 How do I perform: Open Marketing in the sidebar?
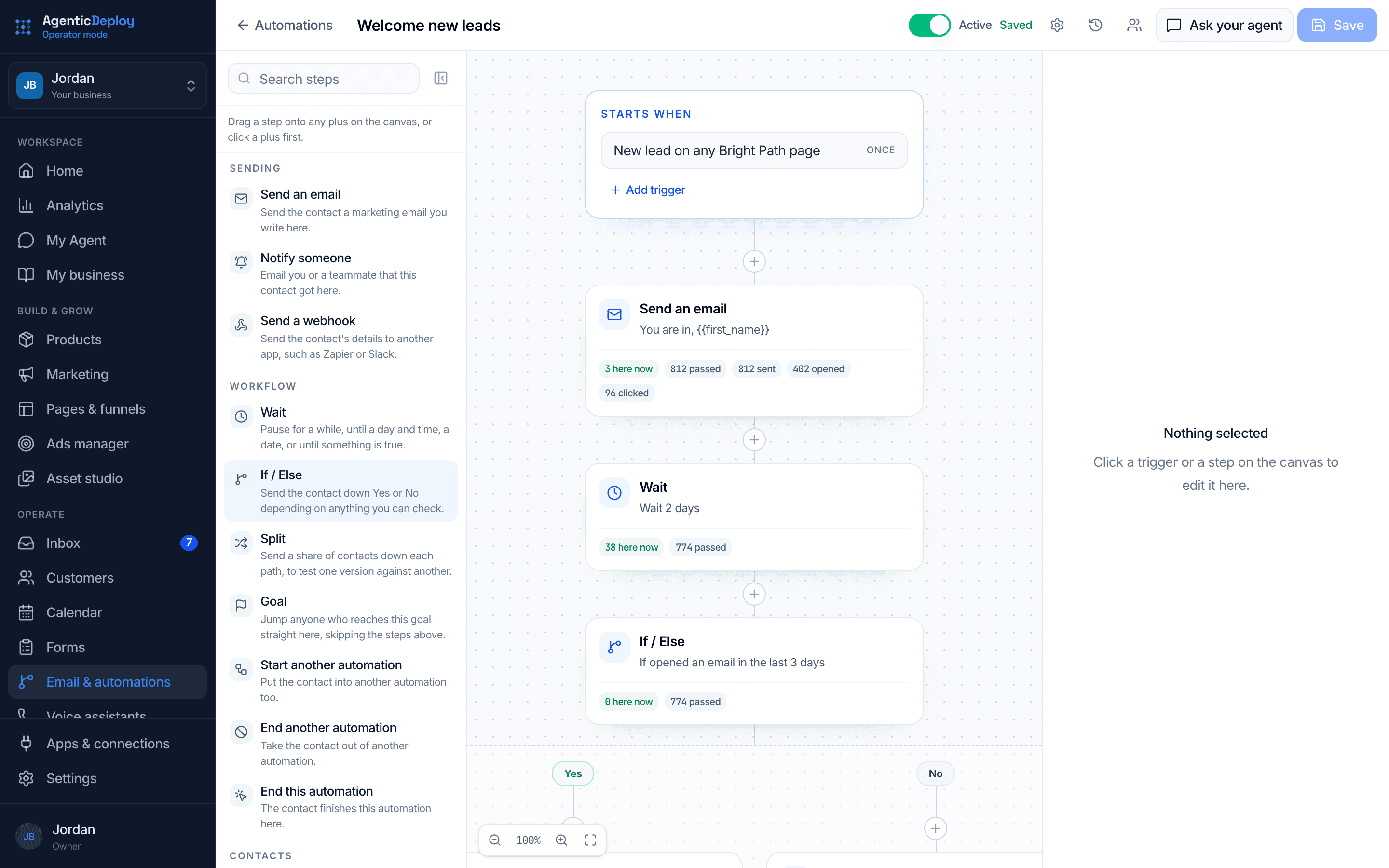(x=108, y=374)
